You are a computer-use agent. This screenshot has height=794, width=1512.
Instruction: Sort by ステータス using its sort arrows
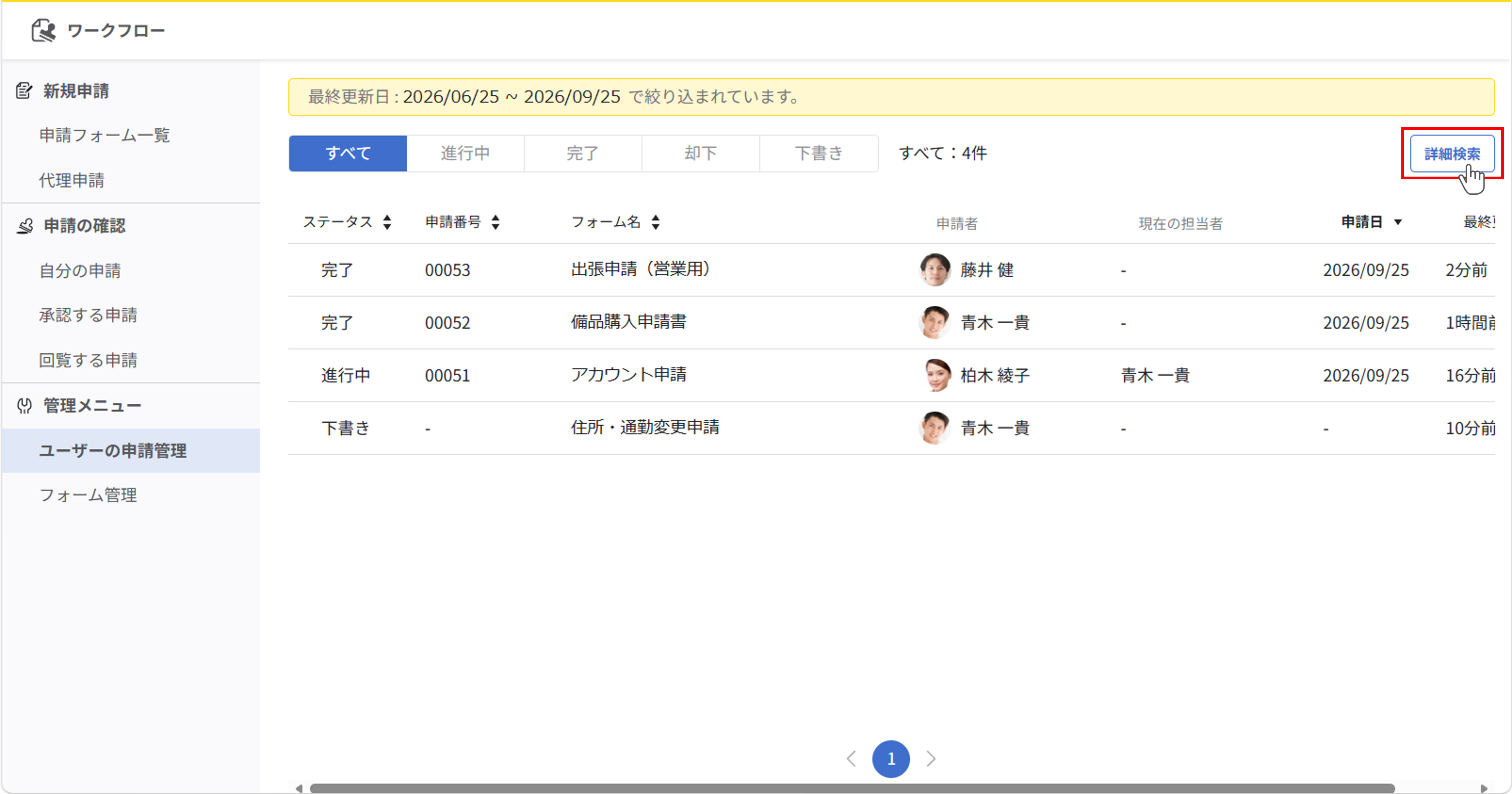click(387, 222)
